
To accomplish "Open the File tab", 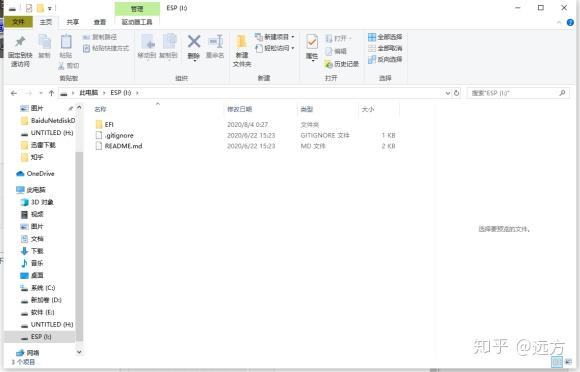I will [x=18, y=22].
